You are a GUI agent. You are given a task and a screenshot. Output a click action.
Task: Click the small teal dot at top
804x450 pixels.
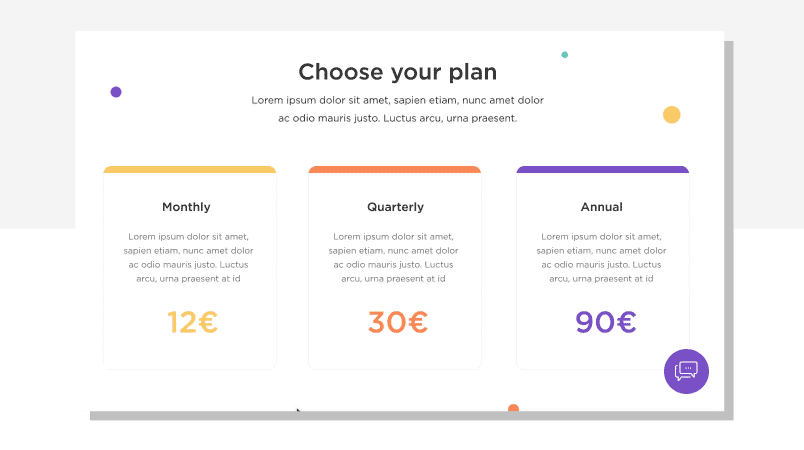coord(565,55)
